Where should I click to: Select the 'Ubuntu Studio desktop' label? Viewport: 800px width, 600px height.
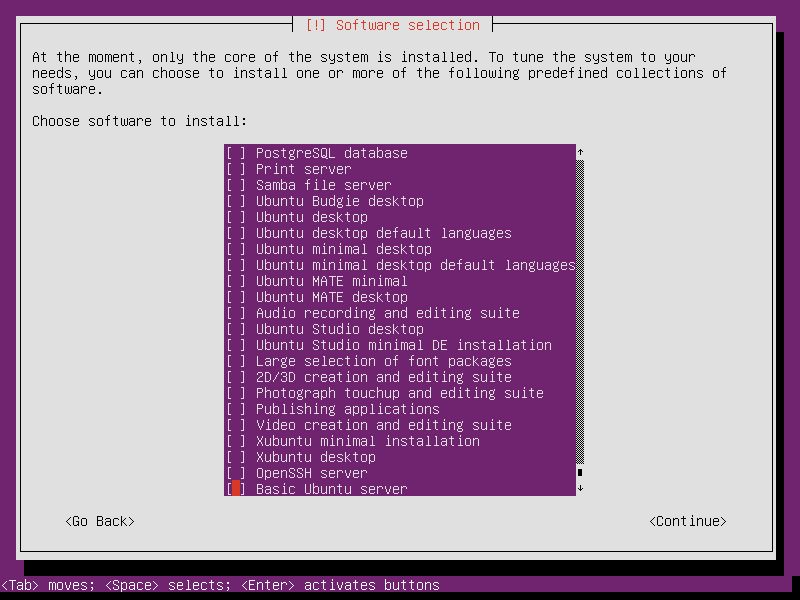click(x=340, y=329)
